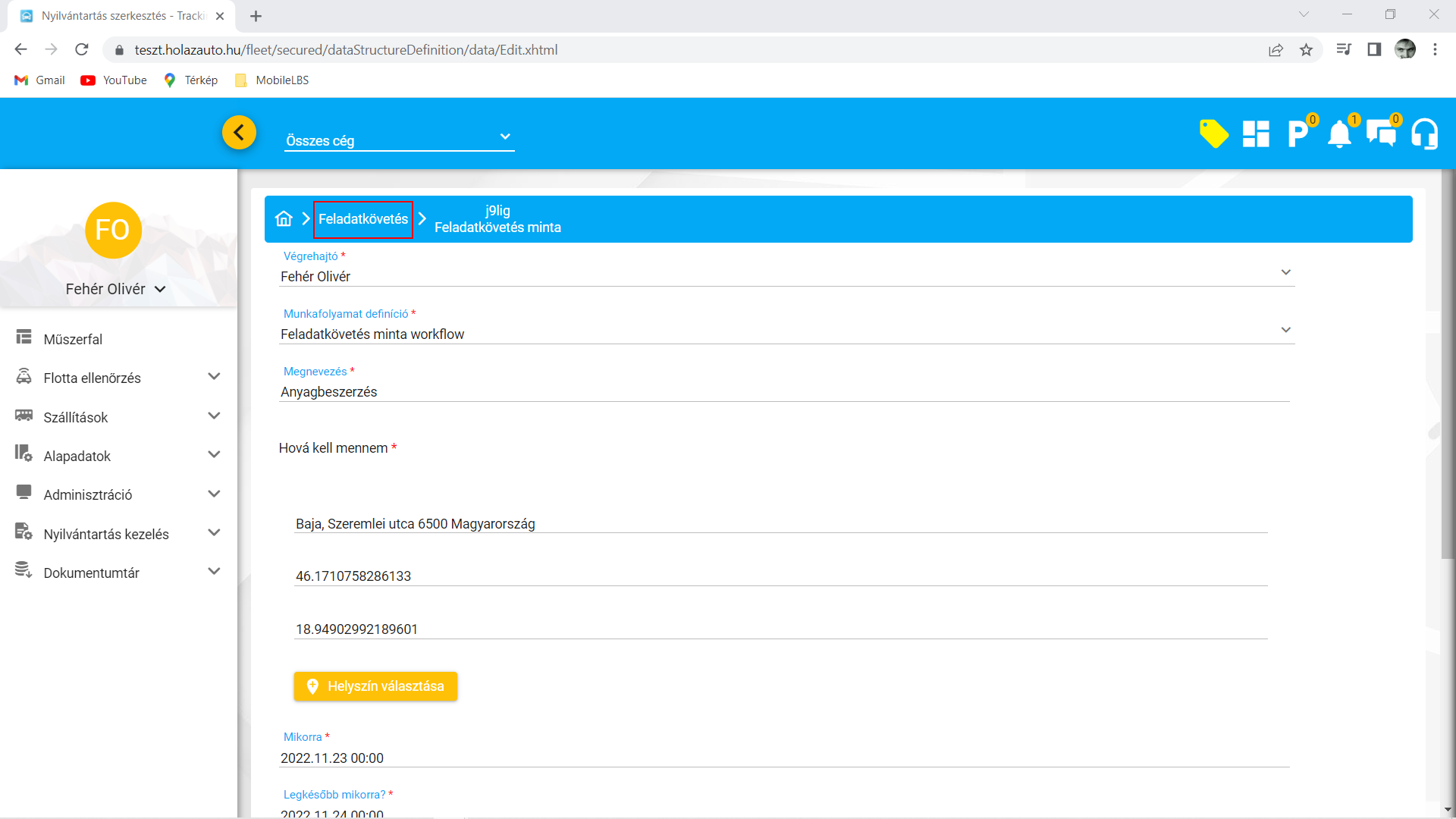Click the headset support icon
This screenshot has width=1456, height=819.
tap(1424, 134)
